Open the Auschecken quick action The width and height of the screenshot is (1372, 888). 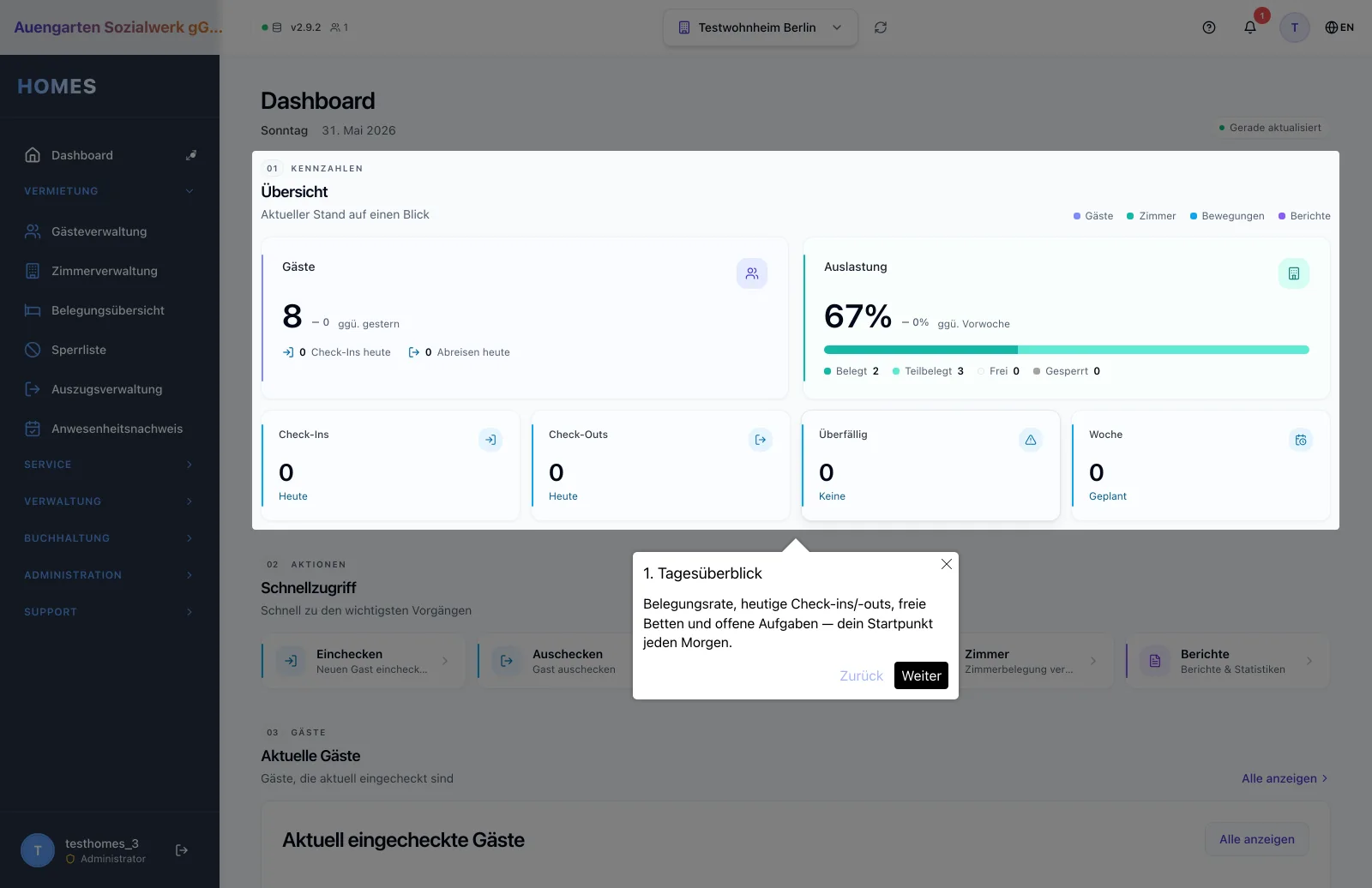(x=556, y=661)
